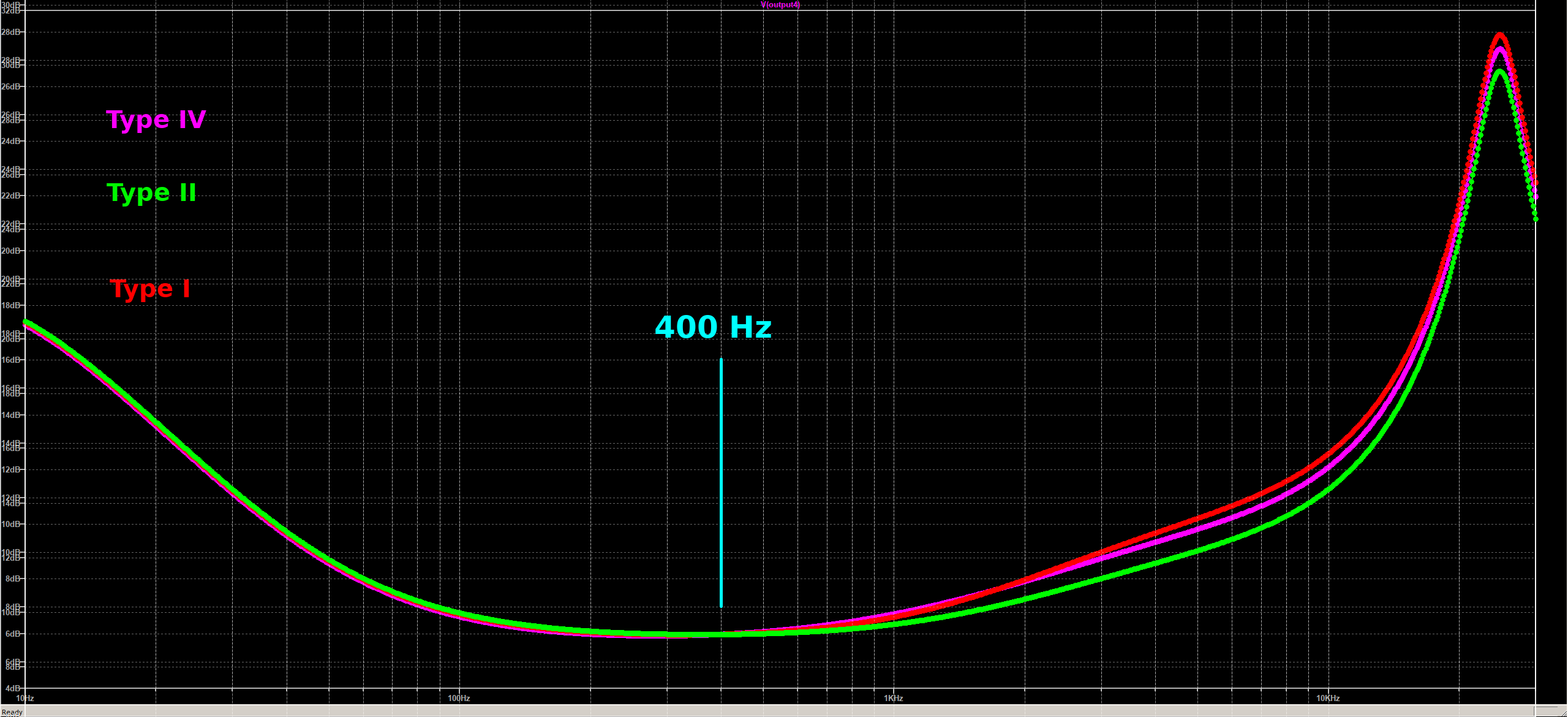Screen dimensions: 1568x717
Task: Click the 400 Hz annotation text
Action: tap(713, 327)
